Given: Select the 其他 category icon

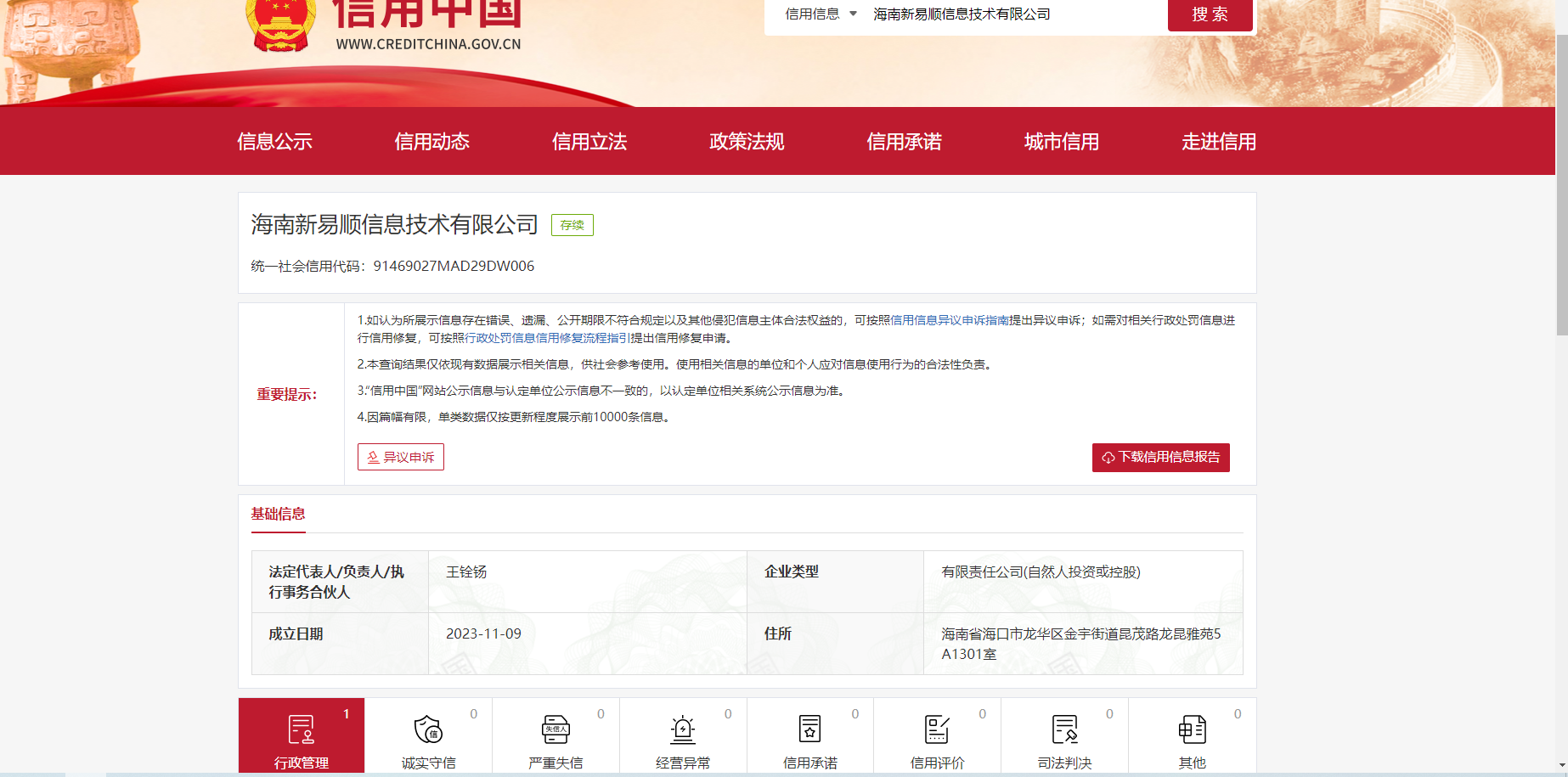Looking at the screenshot, I should tap(1192, 729).
